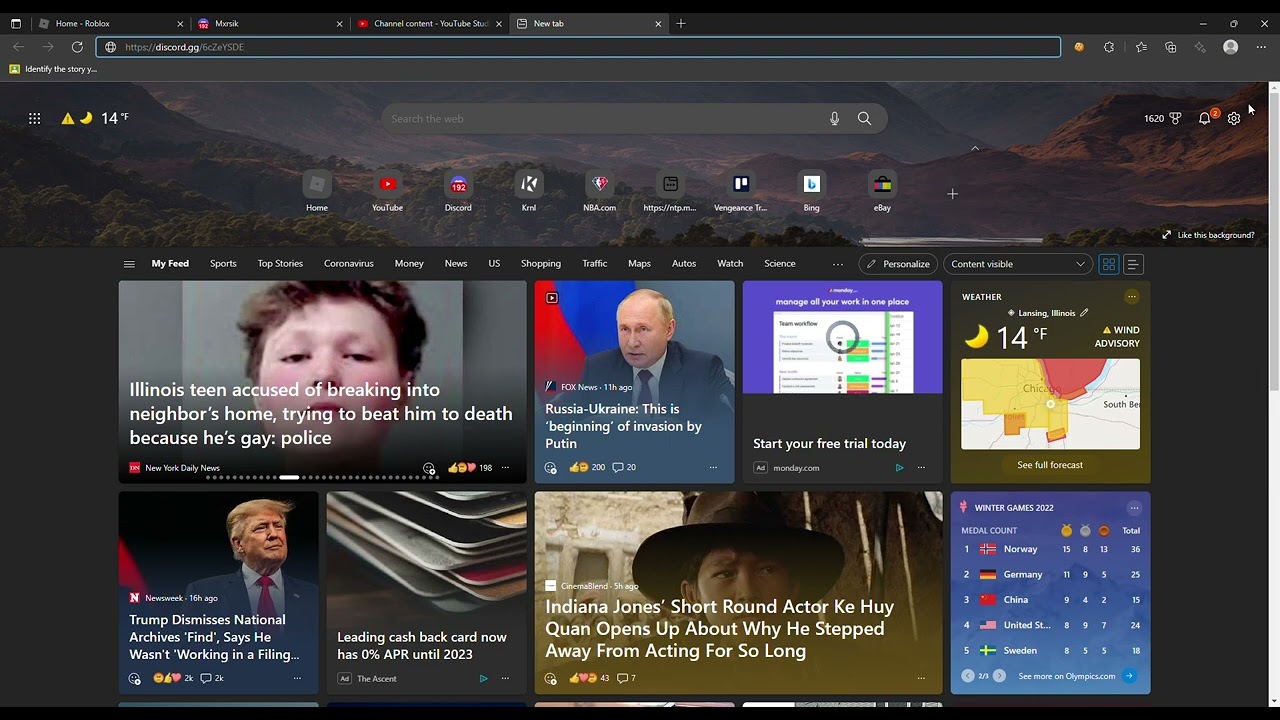Screen dimensions: 1280x720
Task: Switch to Channel content YouTube Studio tab
Action: click(430, 23)
